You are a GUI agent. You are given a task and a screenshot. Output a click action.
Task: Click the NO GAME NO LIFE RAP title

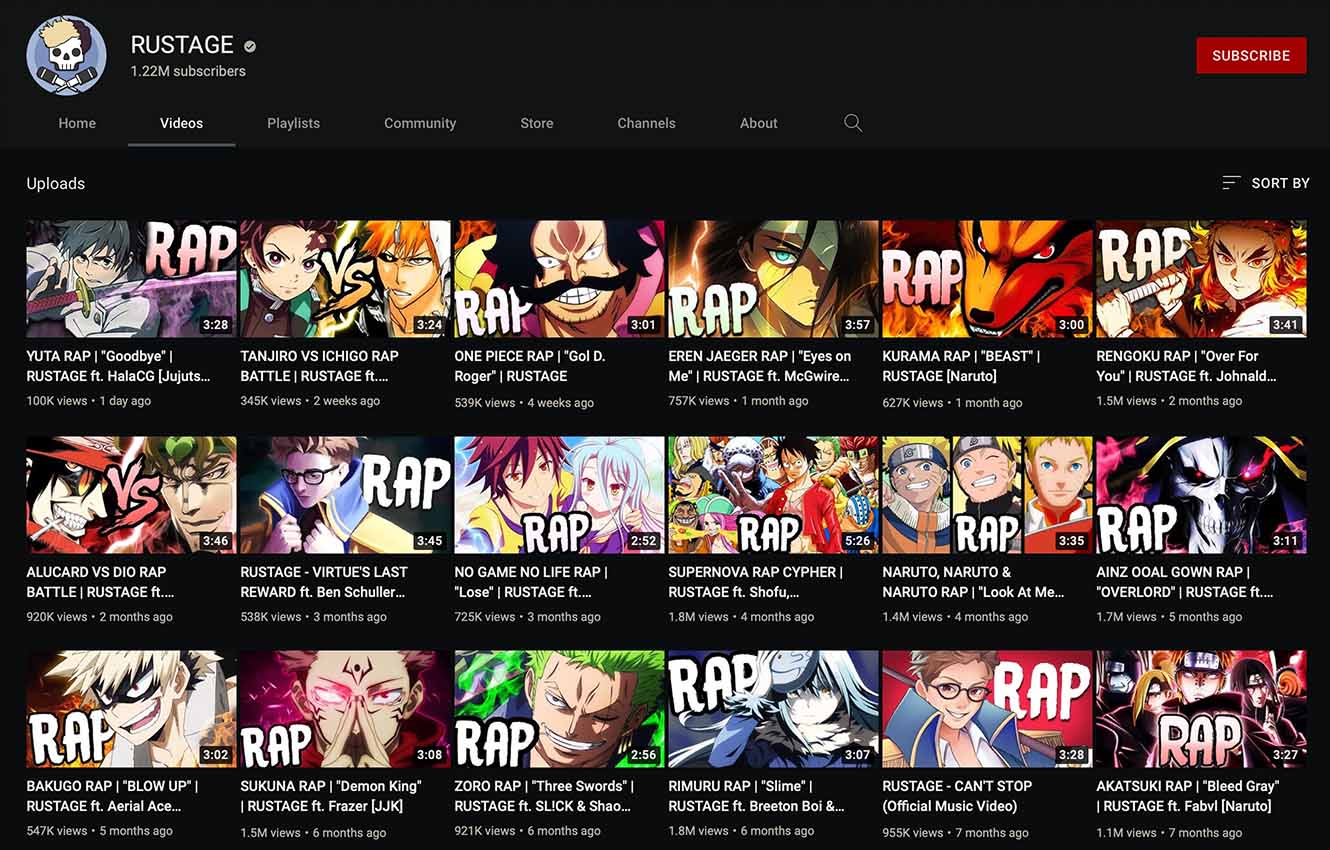(531, 582)
